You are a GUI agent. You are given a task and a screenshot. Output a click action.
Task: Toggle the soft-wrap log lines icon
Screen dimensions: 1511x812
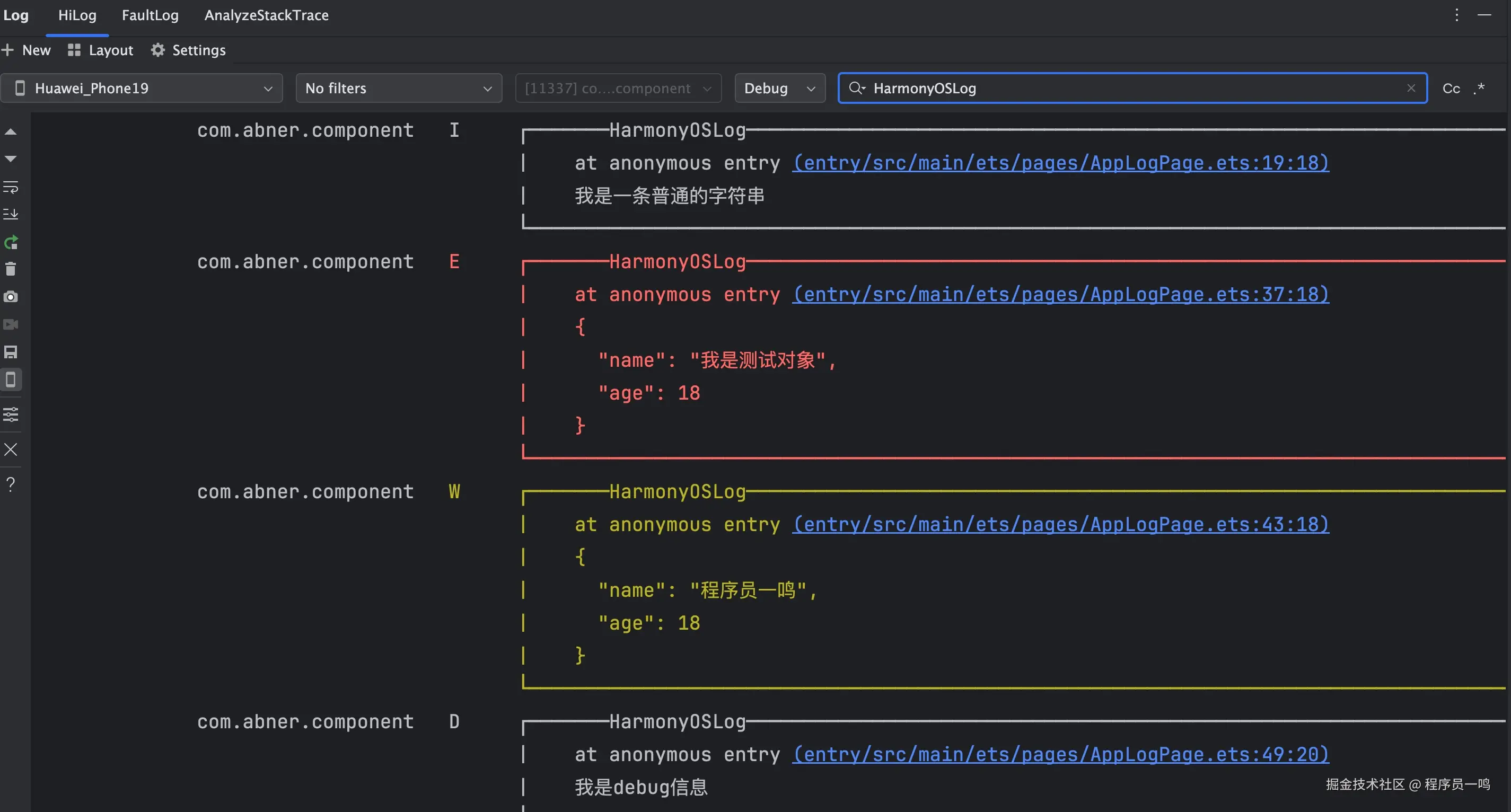[x=11, y=187]
